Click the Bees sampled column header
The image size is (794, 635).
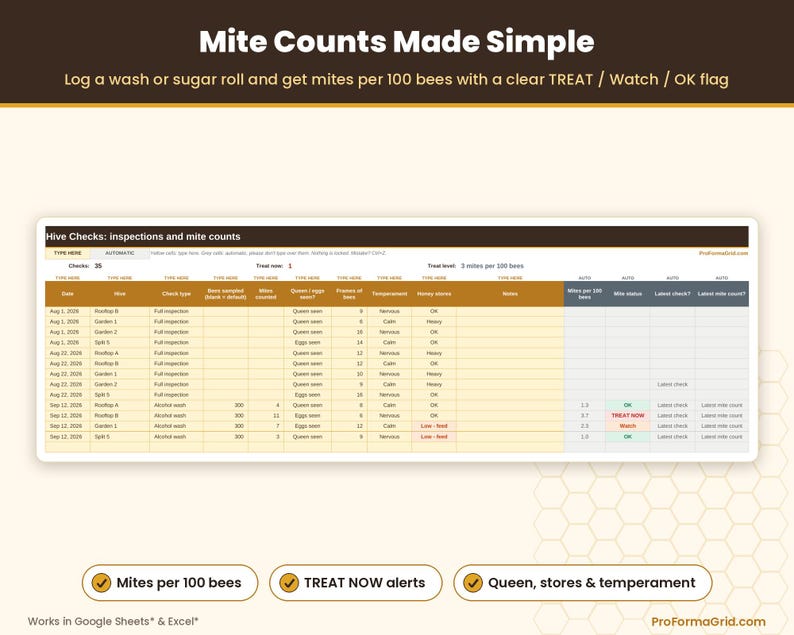pyautogui.click(x=225, y=294)
